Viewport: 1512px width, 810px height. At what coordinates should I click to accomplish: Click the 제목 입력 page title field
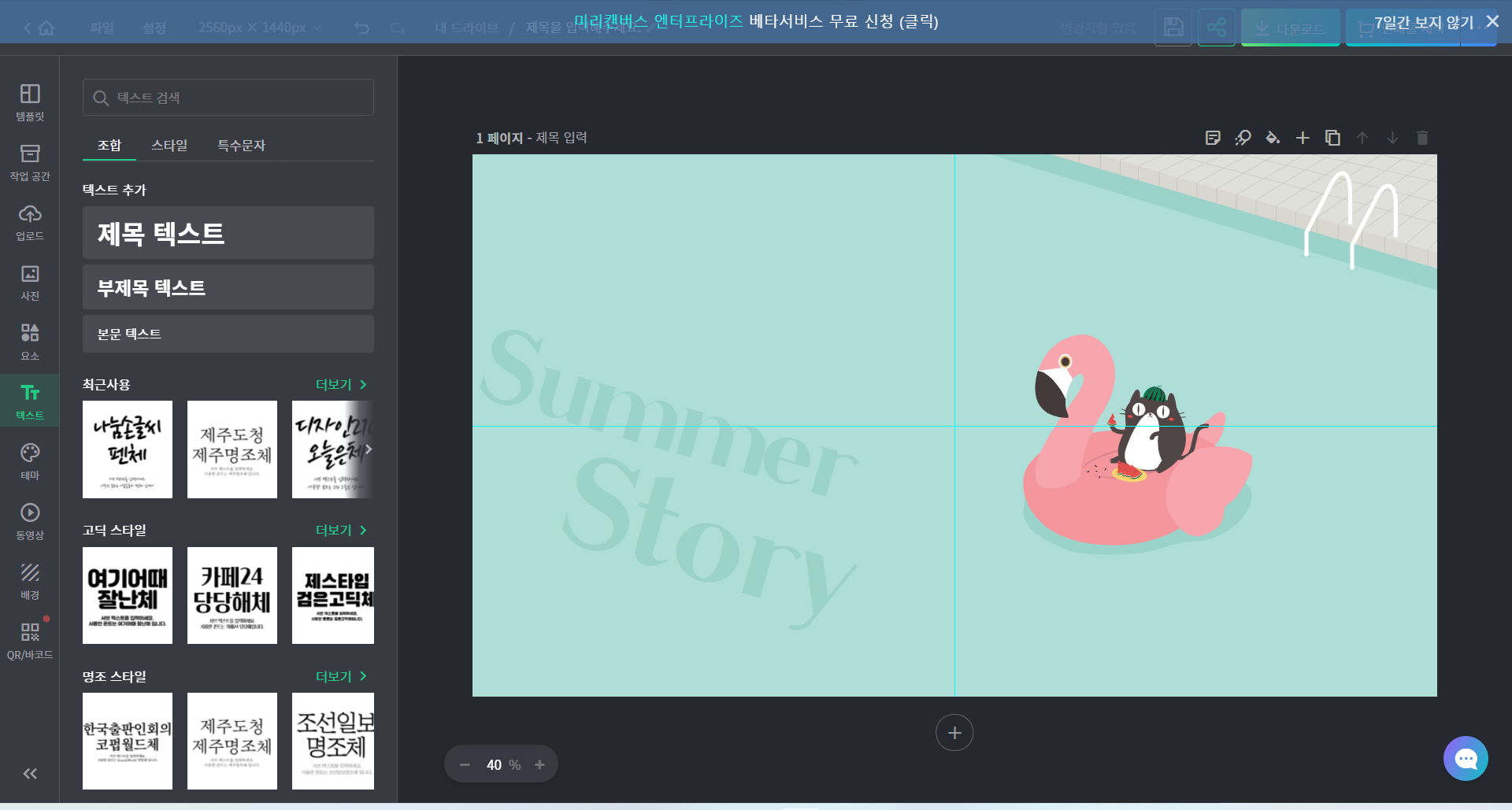pyautogui.click(x=561, y=138)
